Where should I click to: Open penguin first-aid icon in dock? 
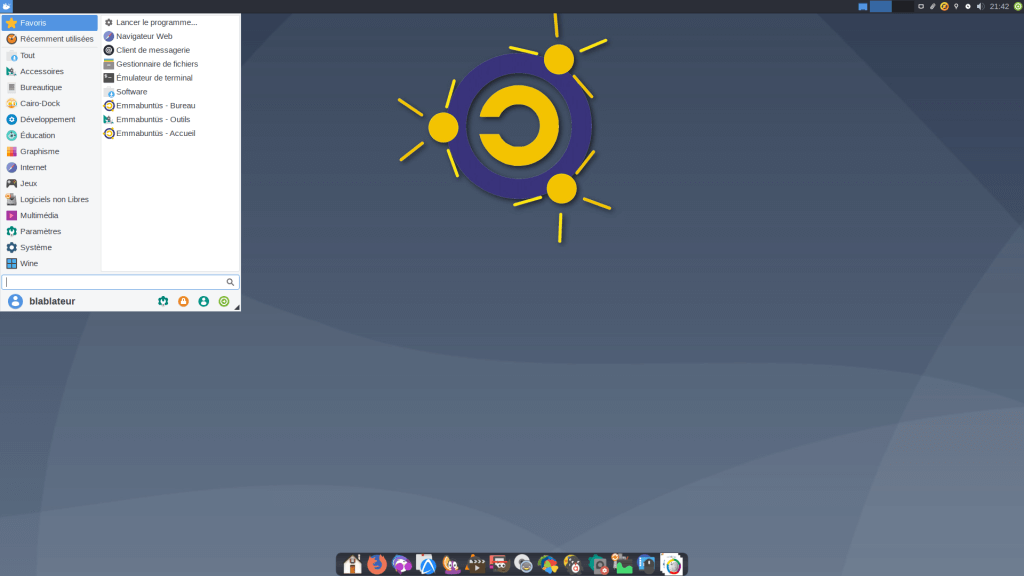(x=573, y=564)
